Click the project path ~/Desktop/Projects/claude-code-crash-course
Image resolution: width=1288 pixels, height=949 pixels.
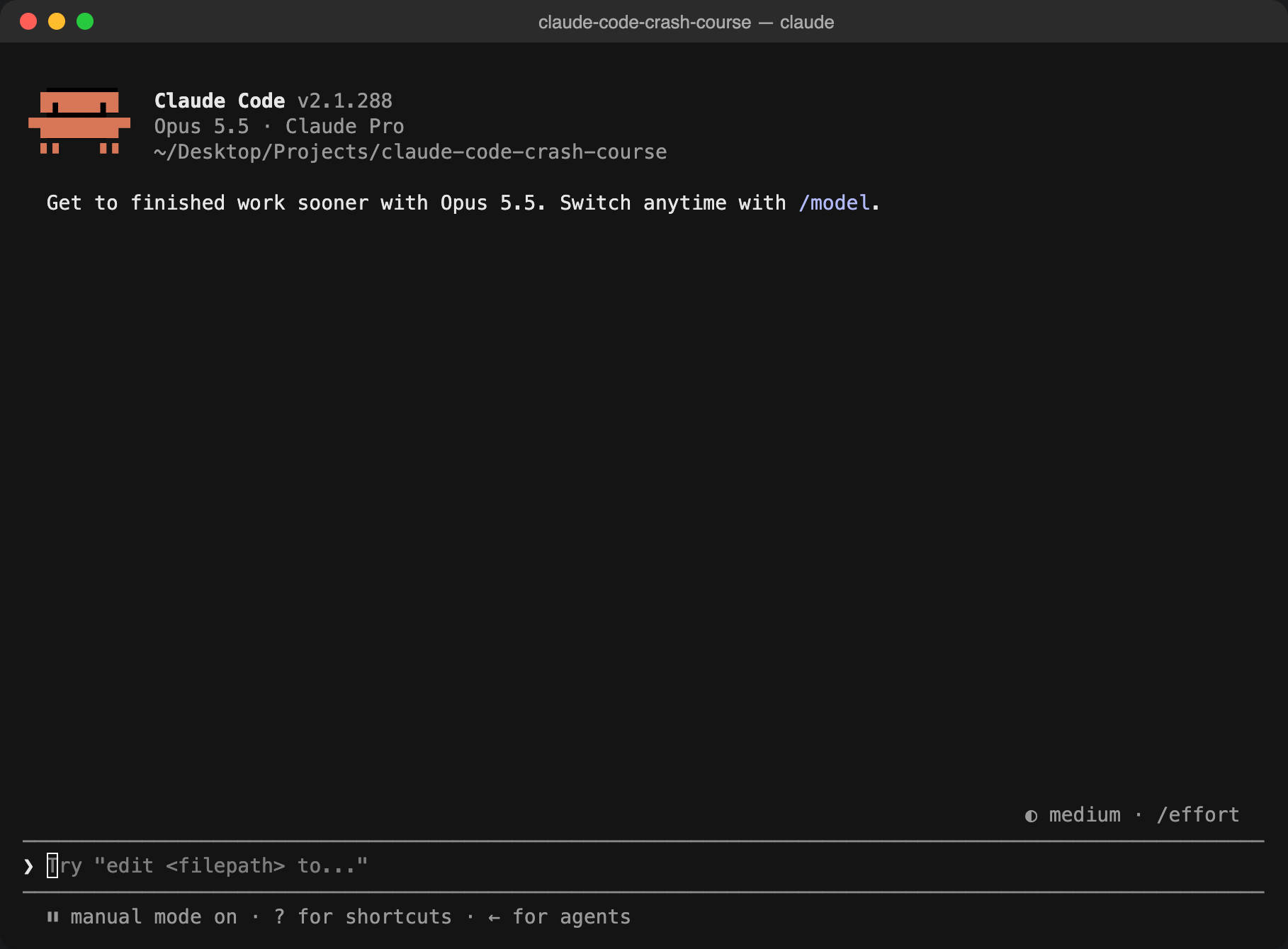point(410,152)
